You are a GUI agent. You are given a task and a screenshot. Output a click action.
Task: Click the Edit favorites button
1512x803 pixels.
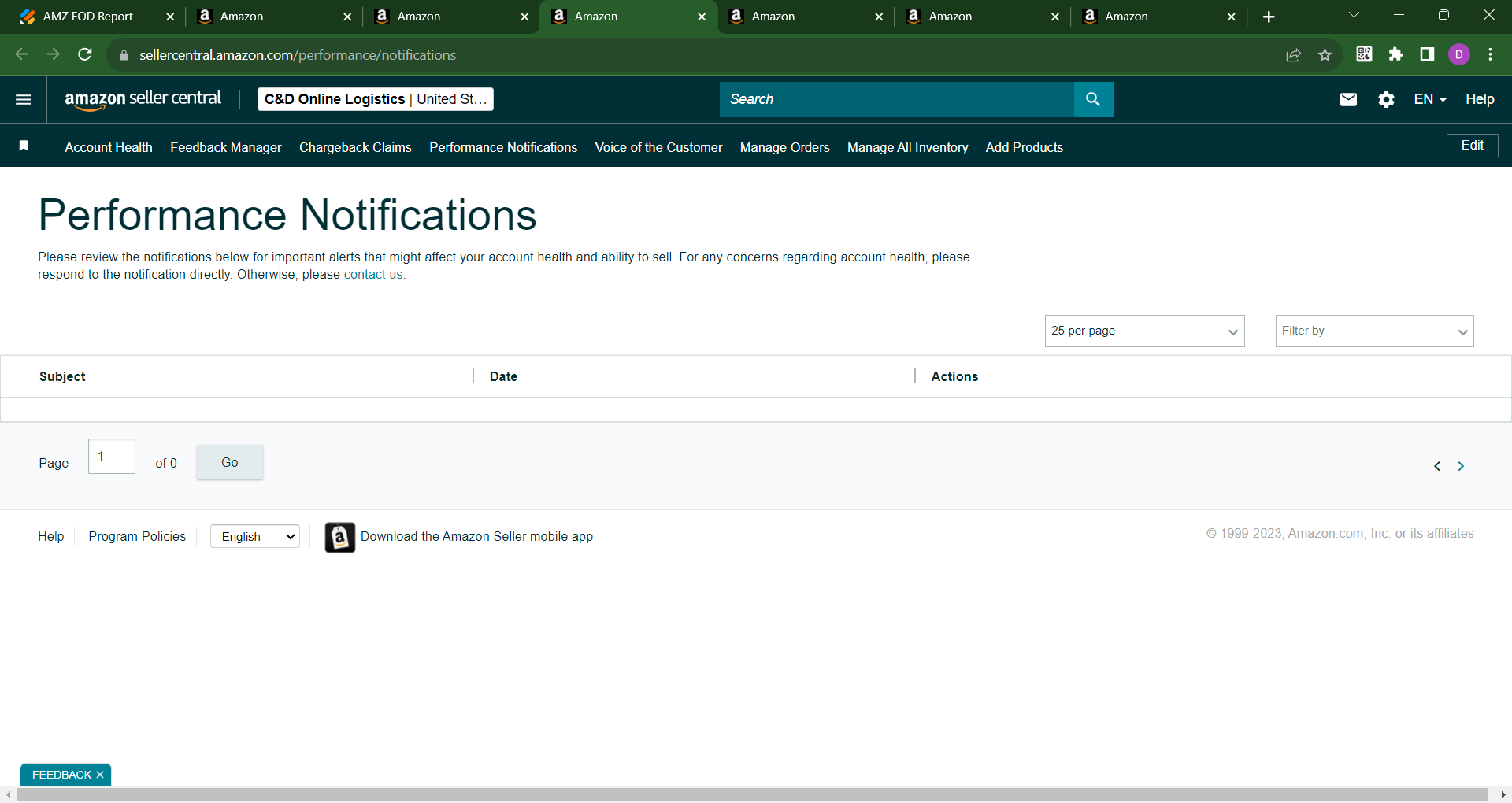point(1473,146)
